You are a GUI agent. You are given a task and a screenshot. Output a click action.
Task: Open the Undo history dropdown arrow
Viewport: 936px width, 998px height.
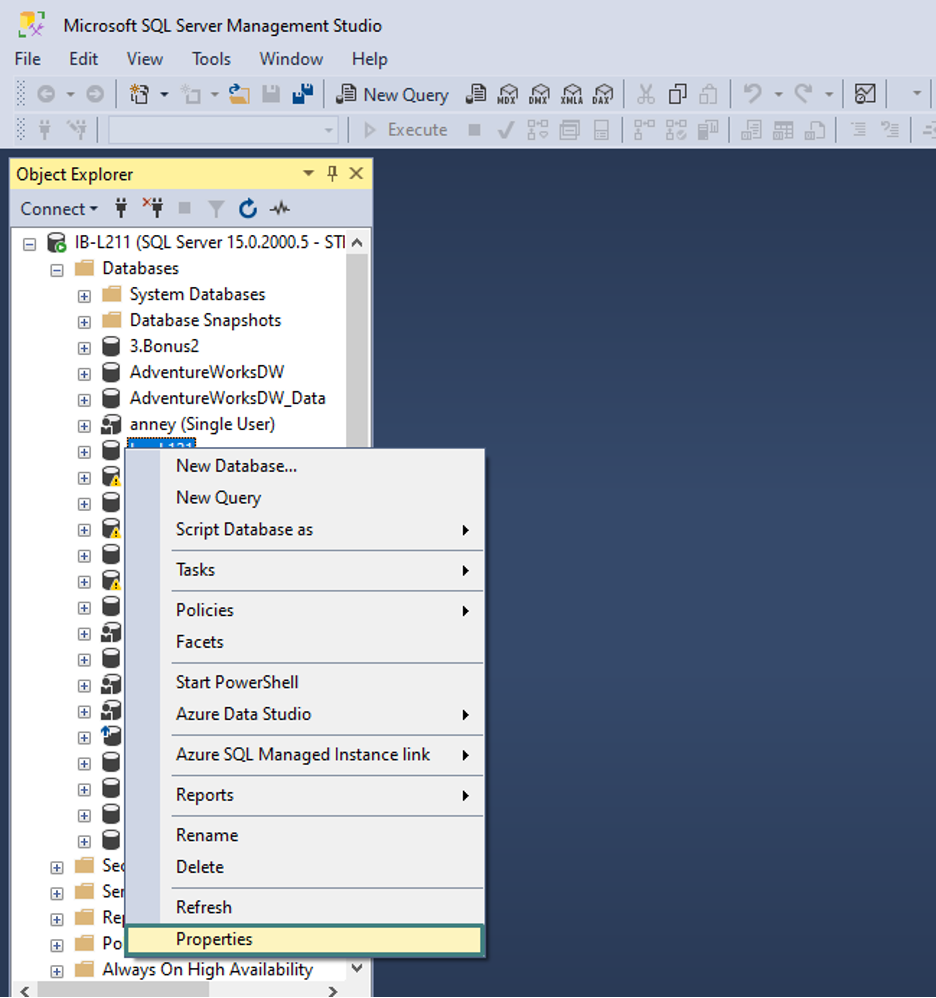[x=778, y=94]
